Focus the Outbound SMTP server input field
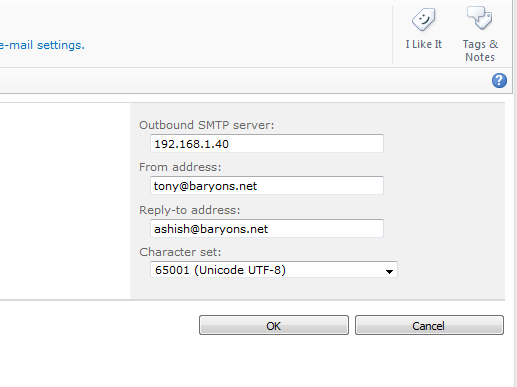The width and height of the screenshot is (517, 387). (x=267, y=144)
